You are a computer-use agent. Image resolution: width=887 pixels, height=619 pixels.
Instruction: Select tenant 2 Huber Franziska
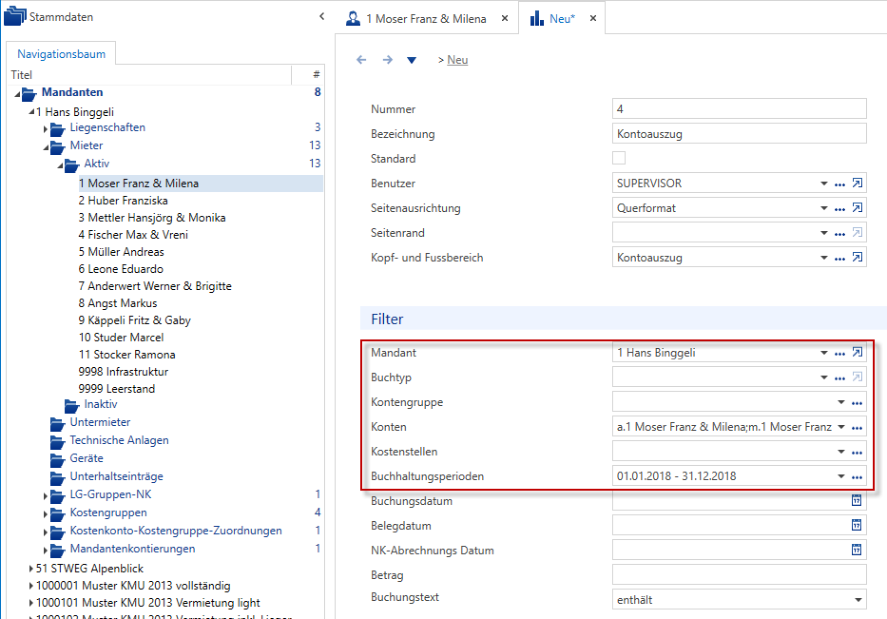point(123,200)
